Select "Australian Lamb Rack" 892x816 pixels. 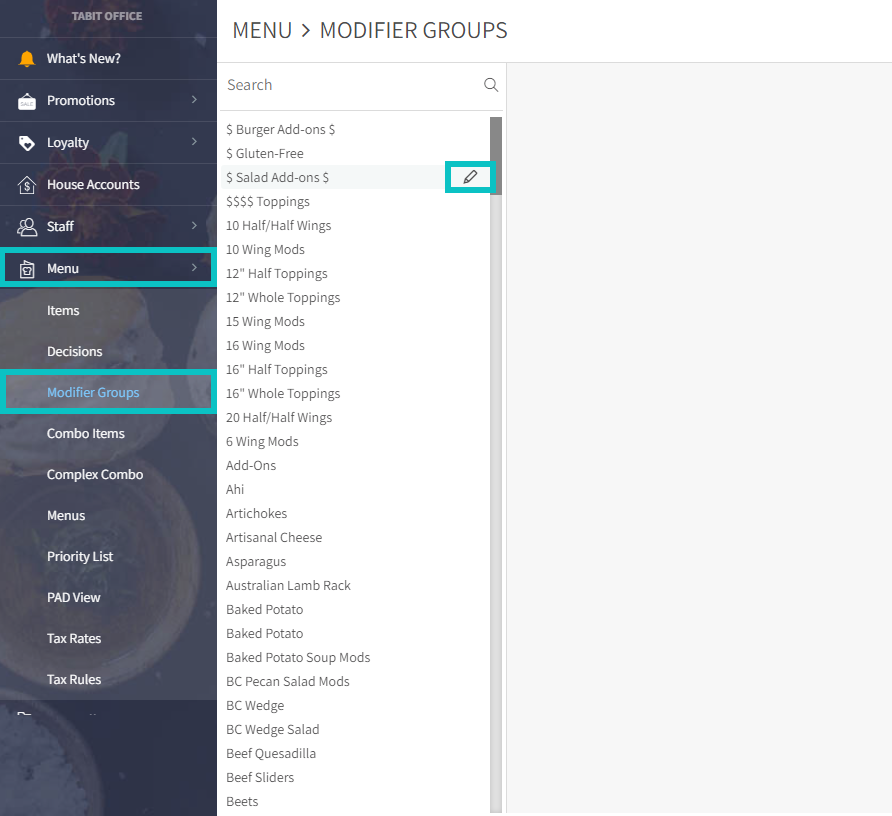[x=288, y=586]
